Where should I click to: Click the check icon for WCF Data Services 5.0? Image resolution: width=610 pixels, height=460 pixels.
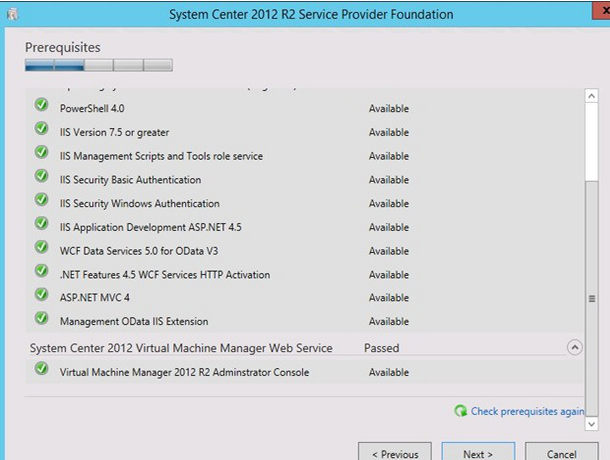pos(41,247)
